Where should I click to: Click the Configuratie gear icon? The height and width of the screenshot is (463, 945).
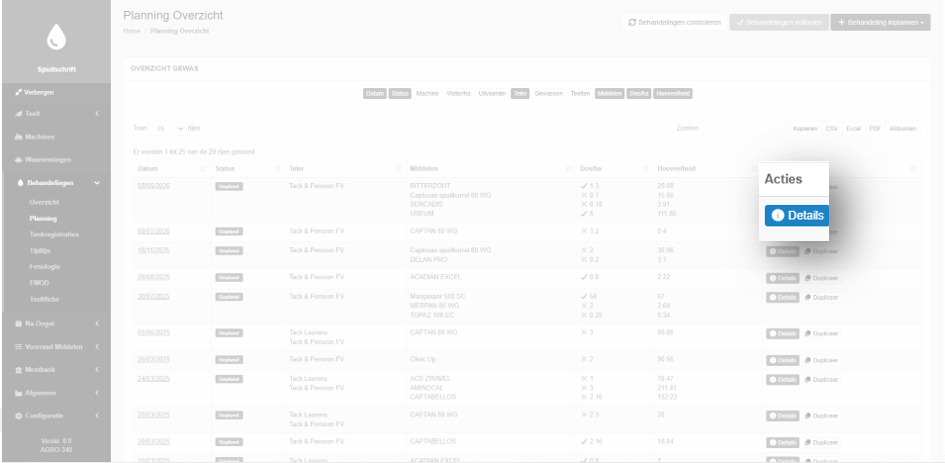[x=19, y=416]
